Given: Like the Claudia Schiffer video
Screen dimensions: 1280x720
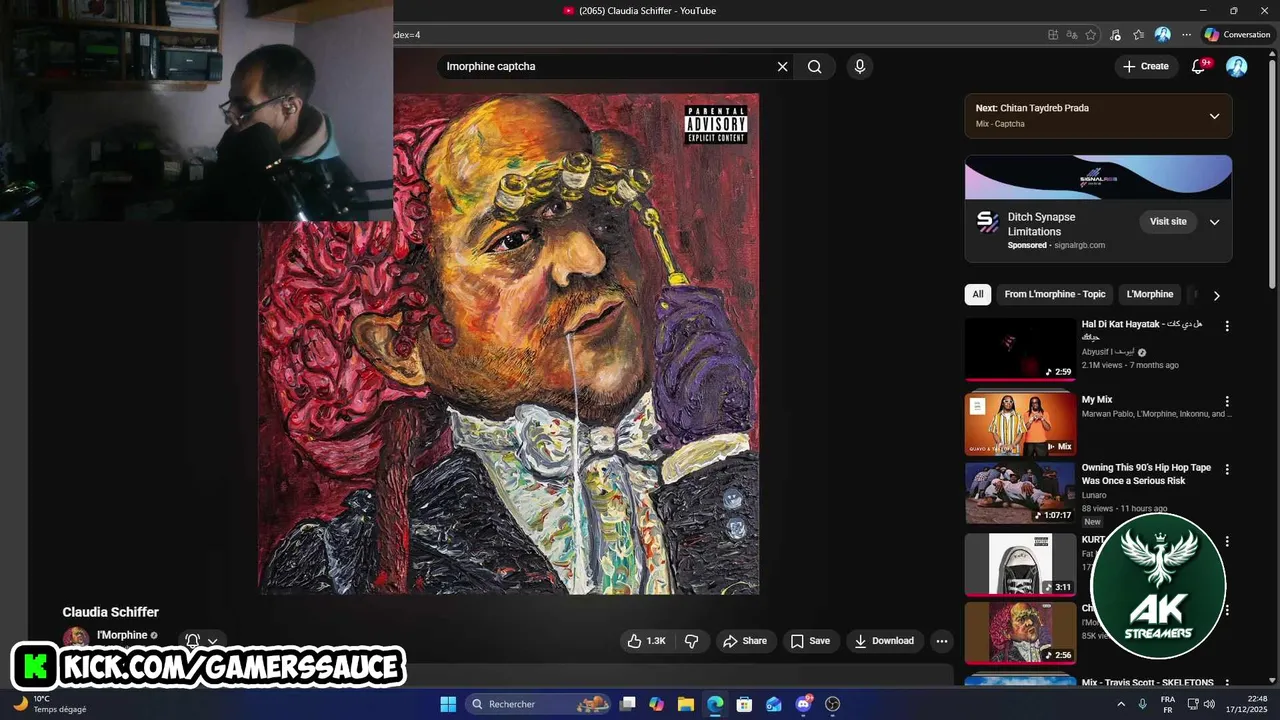Looking at the screenshot, I should [x=646, y=641].
